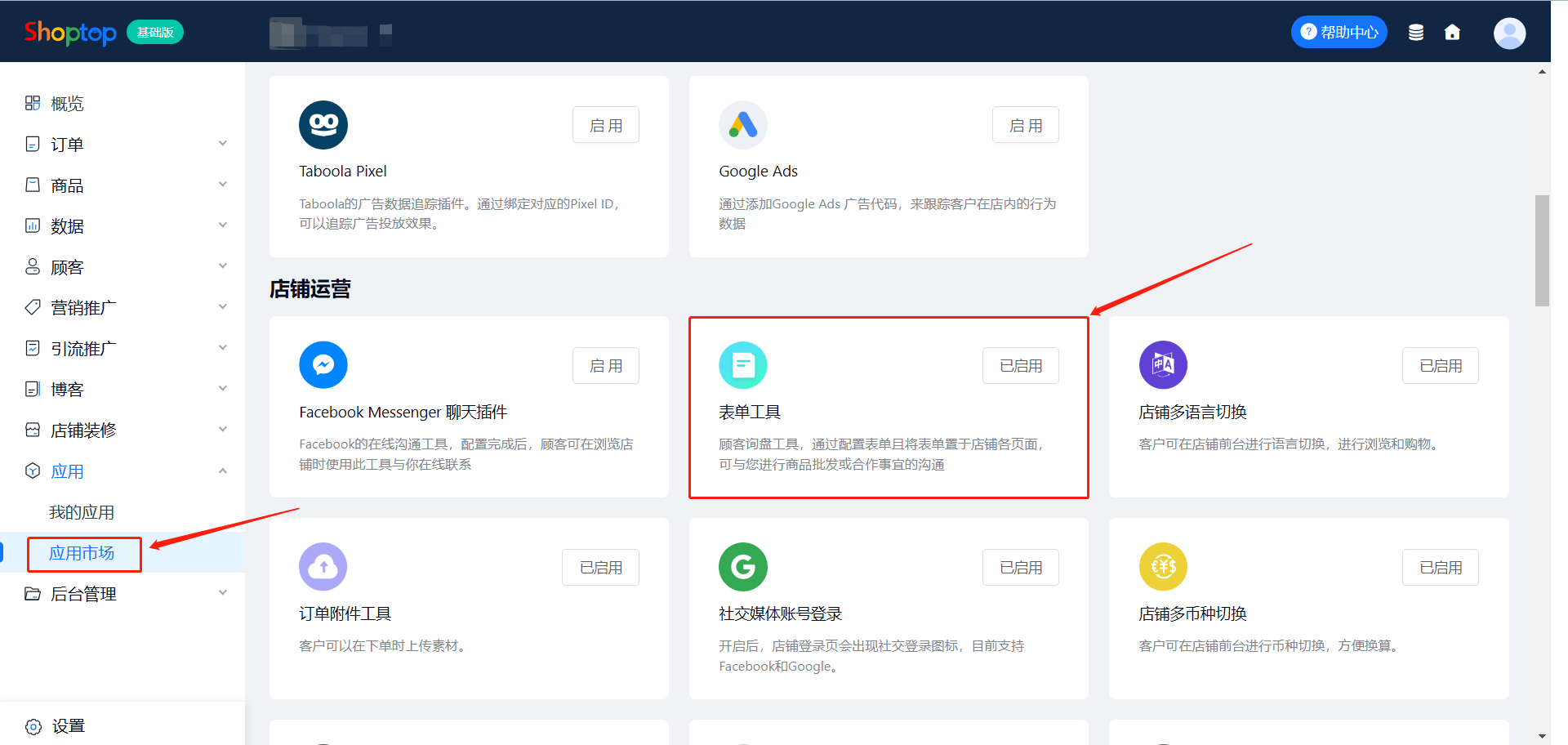This screenshot has width=1568, height=745.
Task: Expand the 数据 menu chevron
Action: 222,225
